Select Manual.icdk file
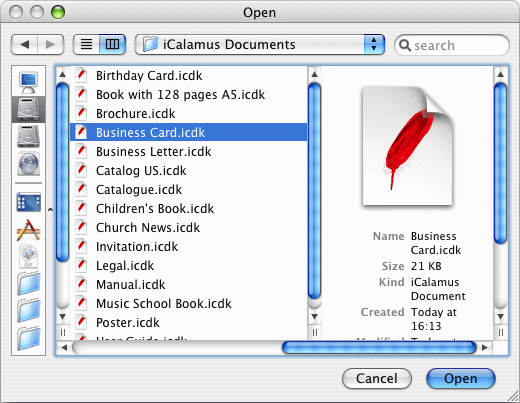Viewport: 520px width, 403px height. (188, 285)
